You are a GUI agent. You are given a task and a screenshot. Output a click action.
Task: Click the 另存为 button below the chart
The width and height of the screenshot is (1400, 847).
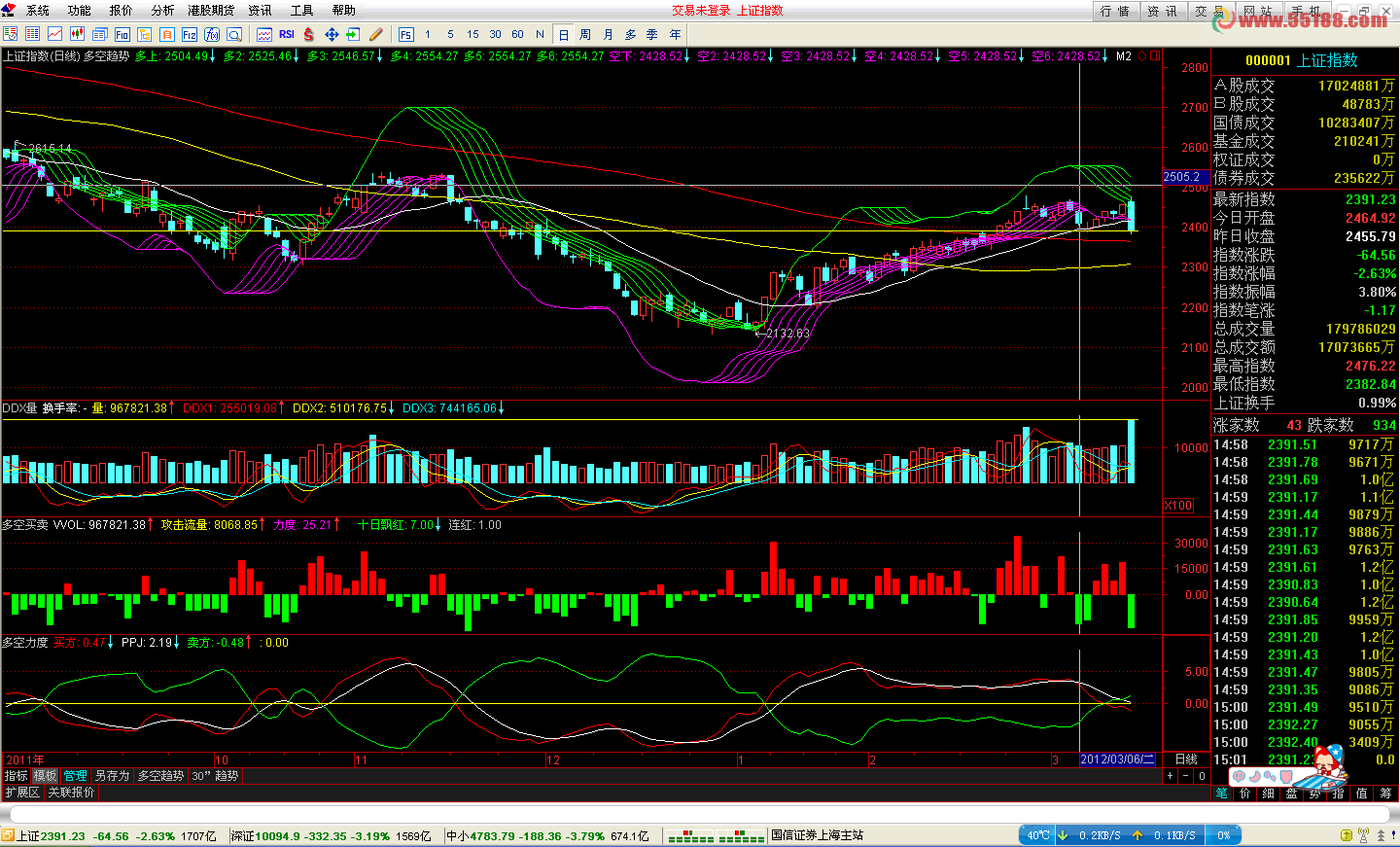point(112,776)
